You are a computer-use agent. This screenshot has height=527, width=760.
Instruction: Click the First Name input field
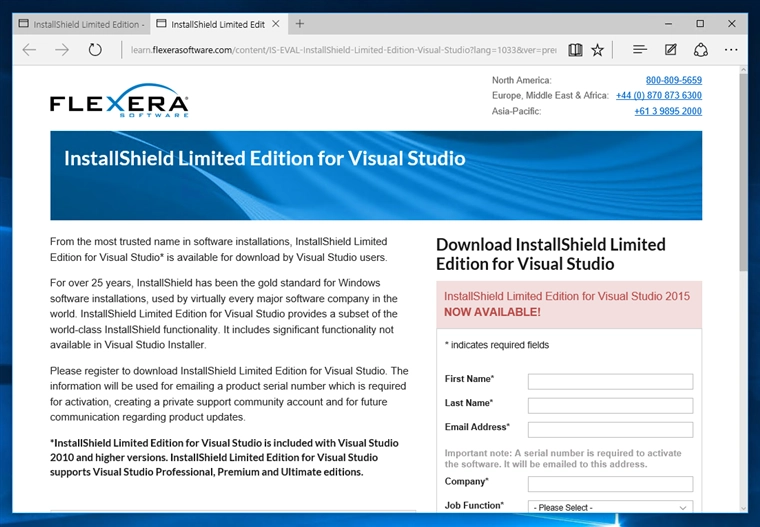pyautogui.click(x=610, y=382)
